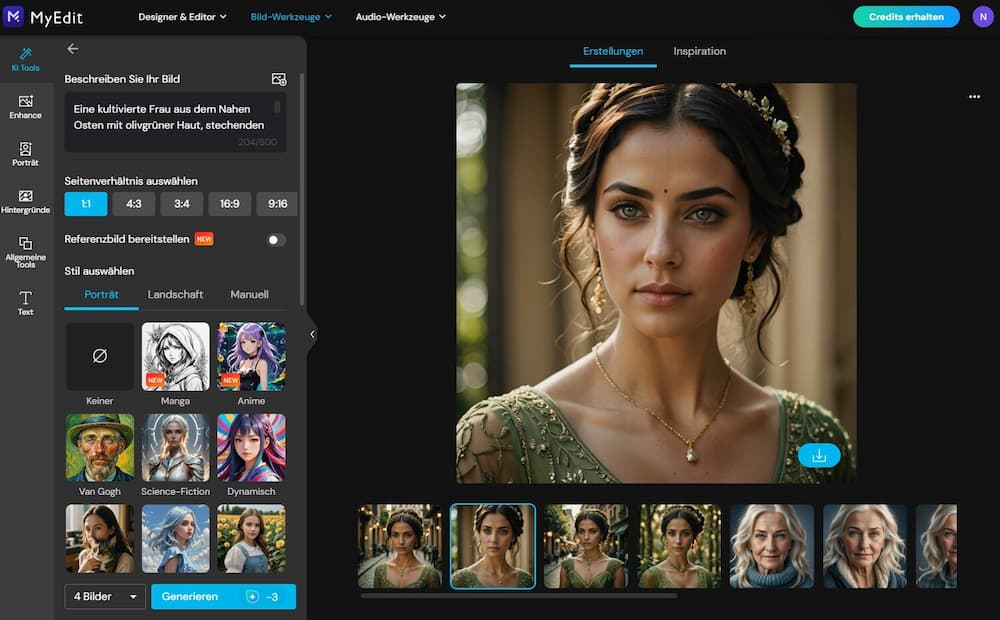Choose the Dynamisch style thumbnail

pyautogui.click(x=251, y=448)
